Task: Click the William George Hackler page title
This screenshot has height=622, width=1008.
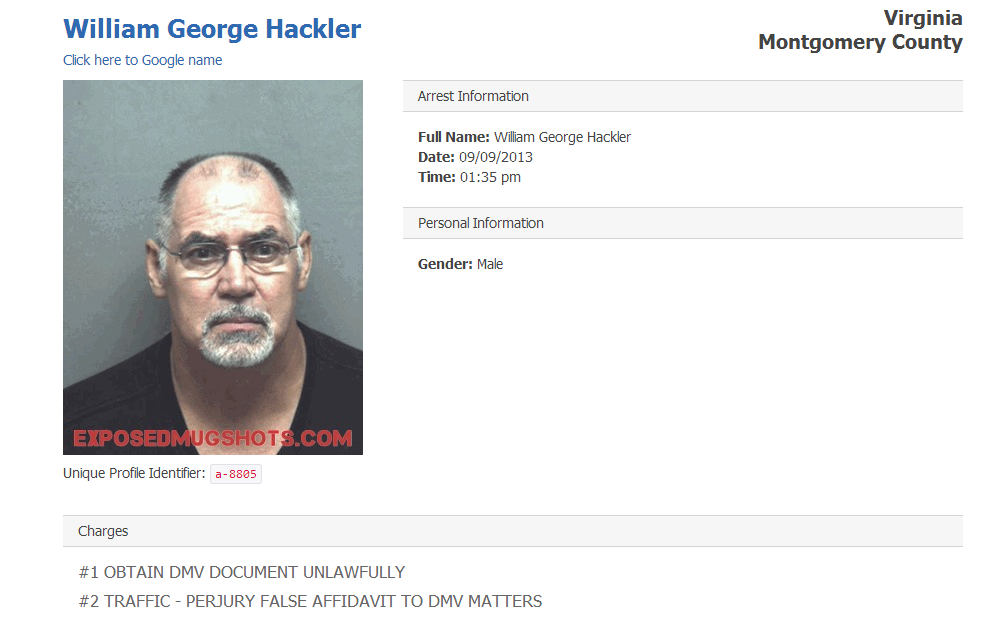Action: coord(212,30)
